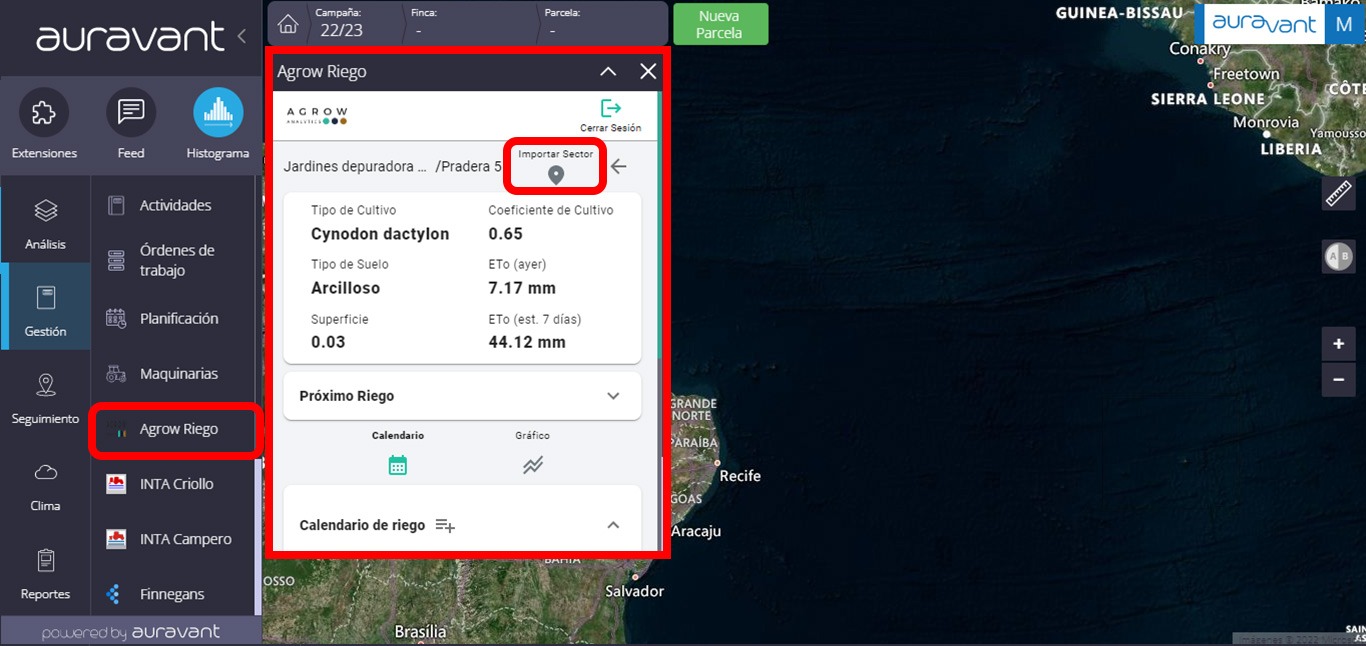This screenshot has width=1366, height=646.
Task: Click the Cynodon dactylon crop value
Action: pos(380,234)
